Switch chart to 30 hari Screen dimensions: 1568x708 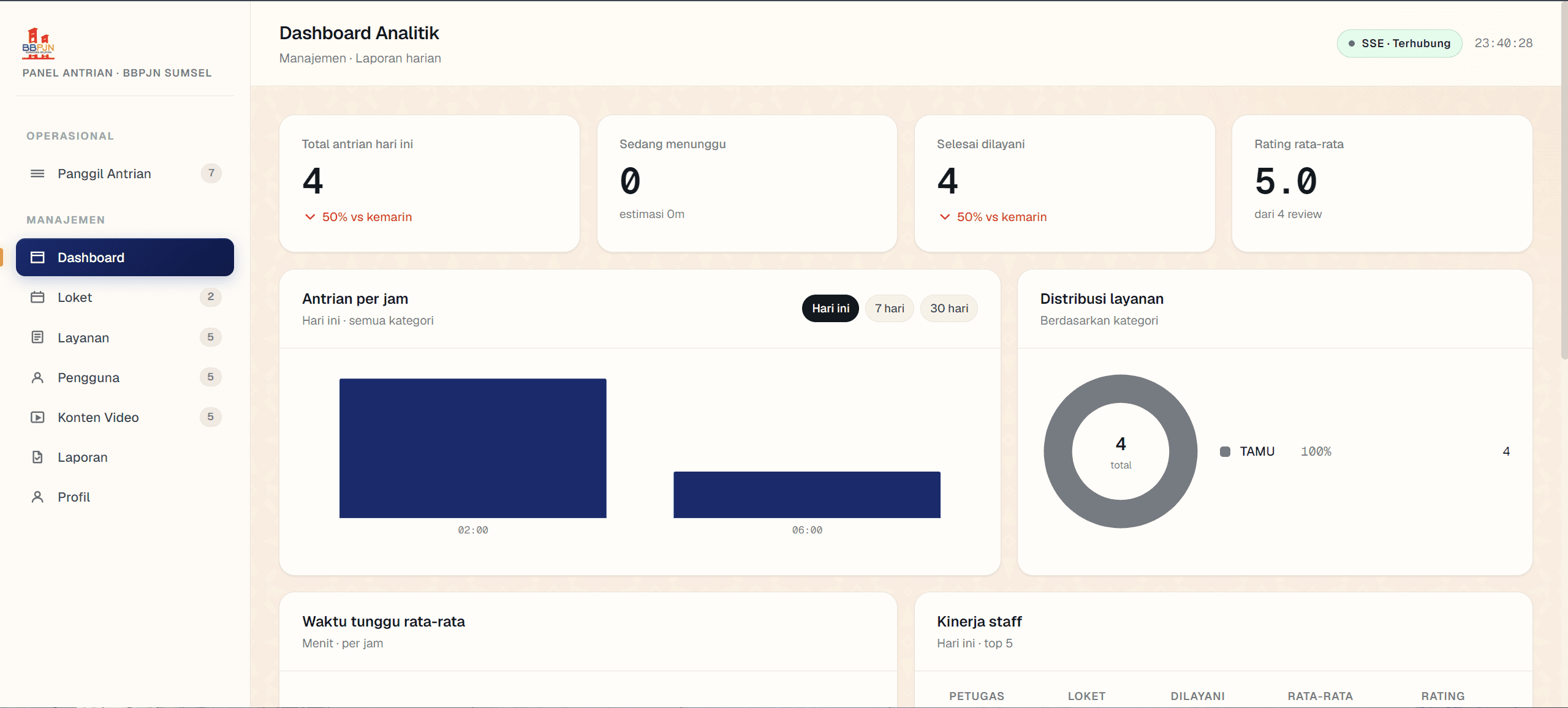pos(949,308)
